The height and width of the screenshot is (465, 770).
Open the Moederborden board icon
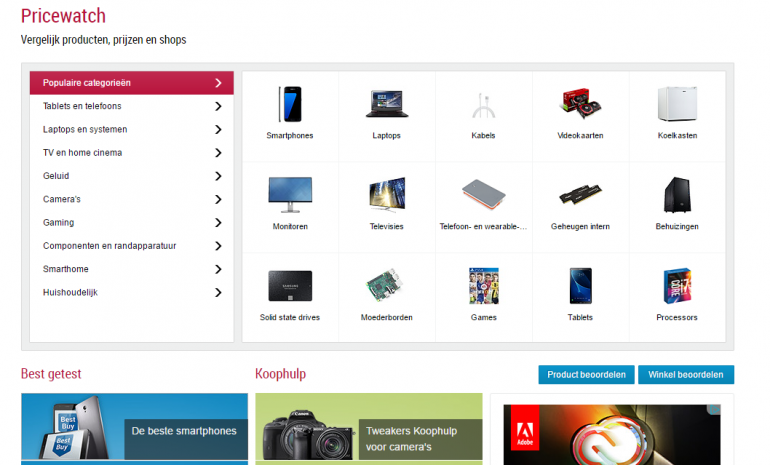385,285
